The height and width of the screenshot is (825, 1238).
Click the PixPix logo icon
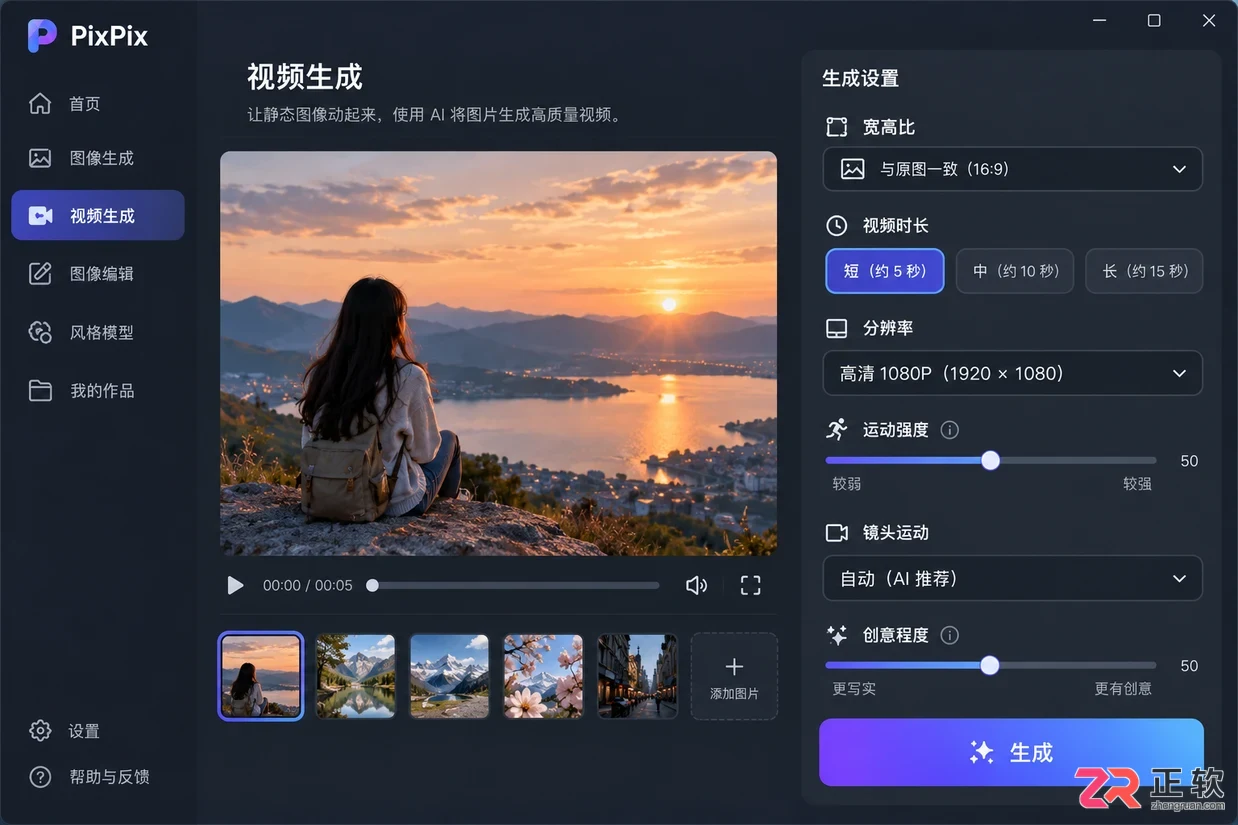(41, 36)
